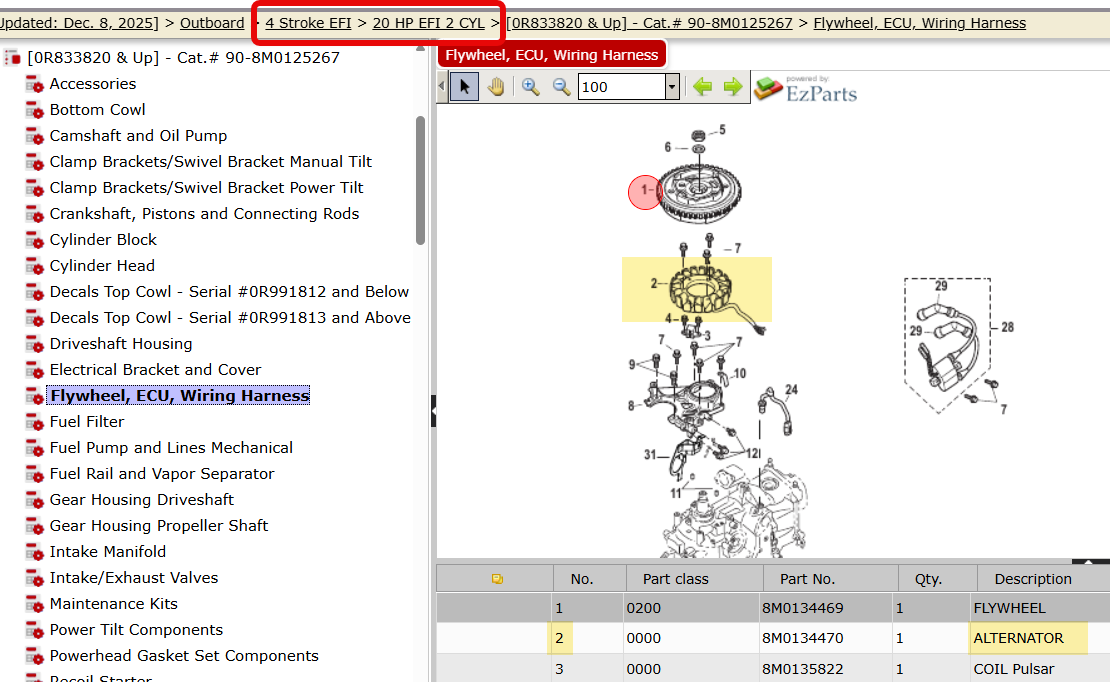
Task: Open Powerhead Gasket Set Components section
Action: 184,656
